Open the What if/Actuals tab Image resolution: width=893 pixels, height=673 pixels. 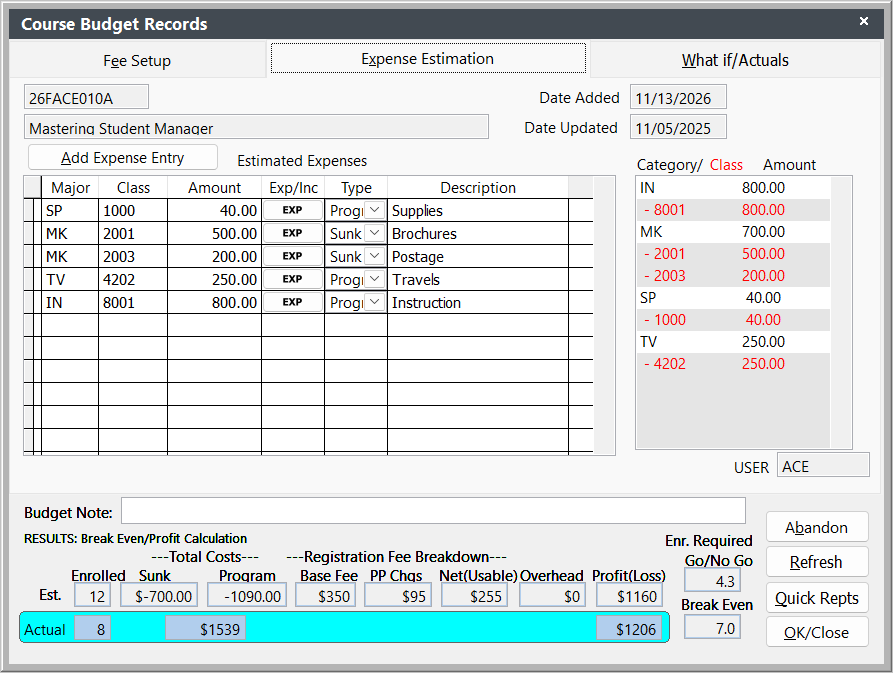[x=735, y=60]
